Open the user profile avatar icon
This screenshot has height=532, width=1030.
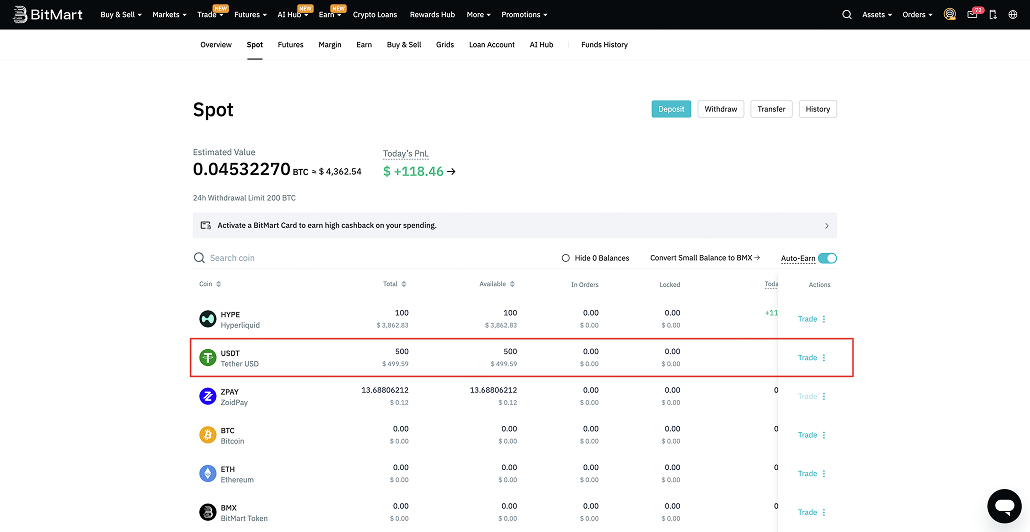pyautogui.click(x=949, y=14)
